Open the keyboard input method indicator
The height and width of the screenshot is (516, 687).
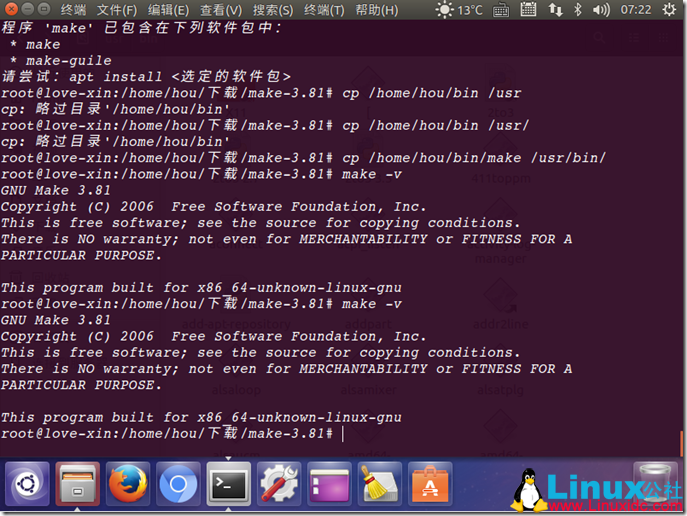[501, 10]
